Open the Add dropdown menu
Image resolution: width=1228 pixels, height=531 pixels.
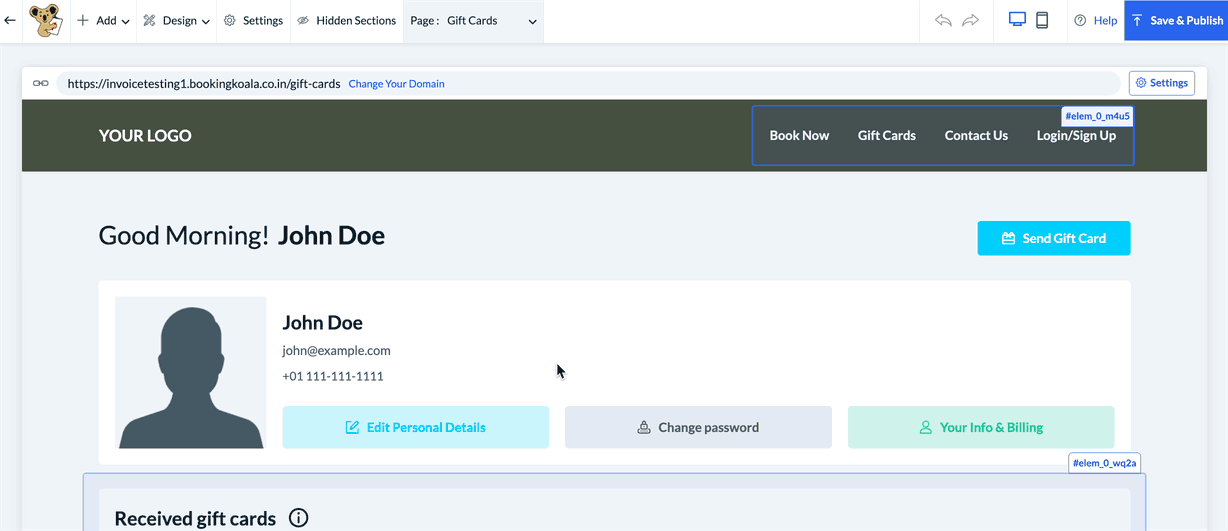[x=104, y=20]
